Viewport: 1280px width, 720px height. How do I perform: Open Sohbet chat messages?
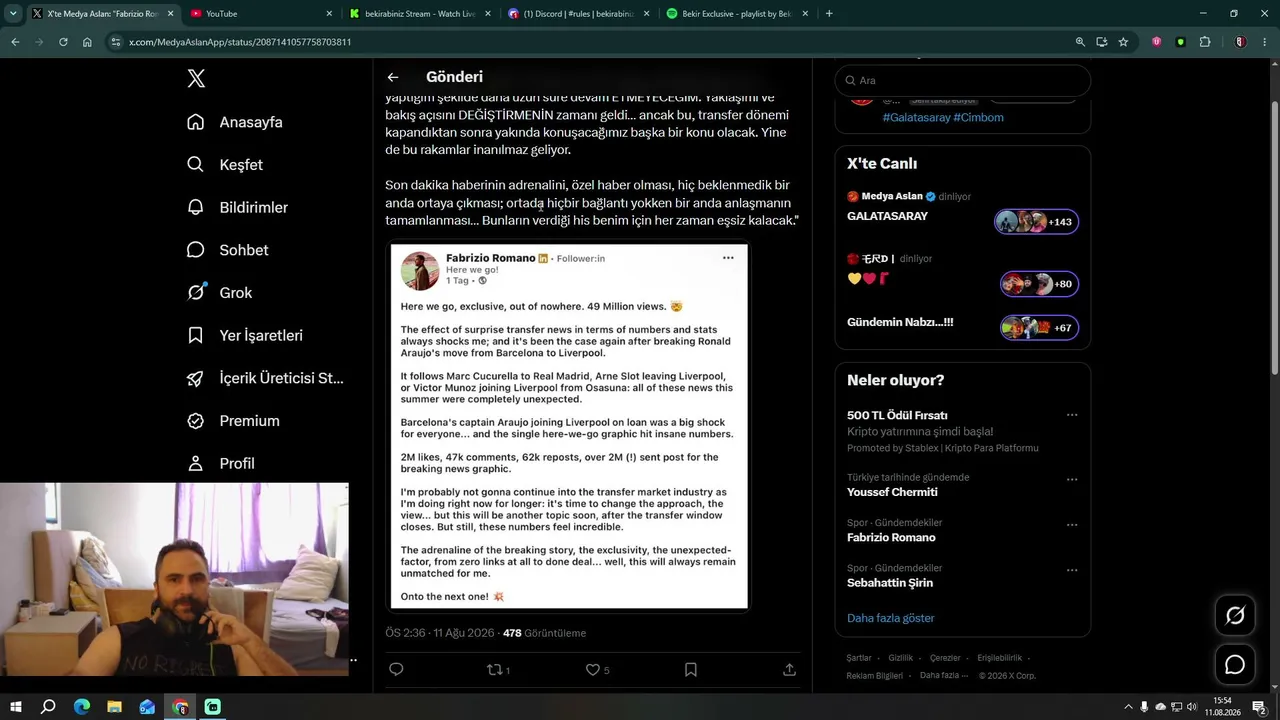pyautogui.click(x=228, y=250)
